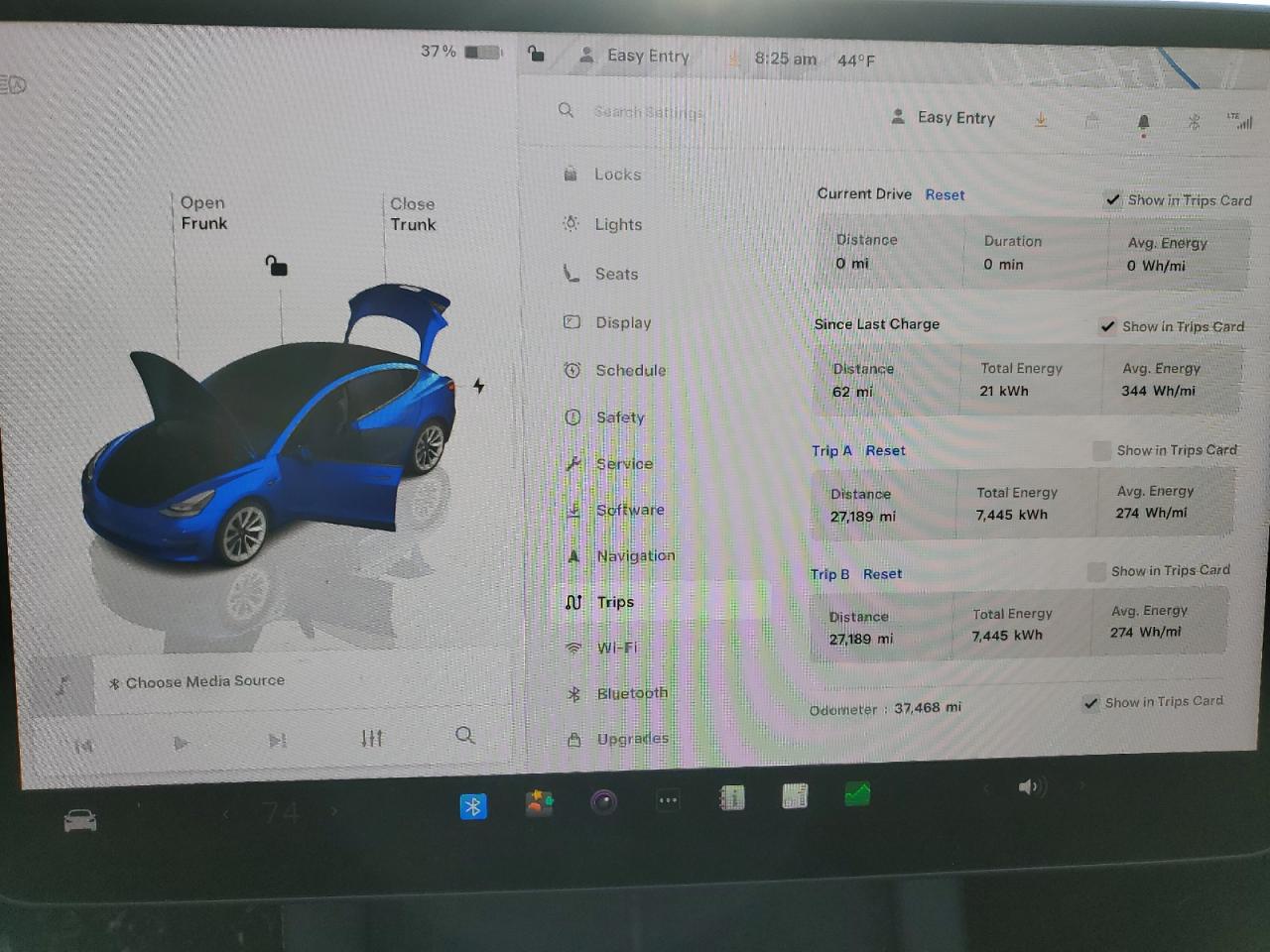The width and height of the screenshot is (1270, 952).
Task: Open the dashcam camera app icon
Action: click(603, 801)
